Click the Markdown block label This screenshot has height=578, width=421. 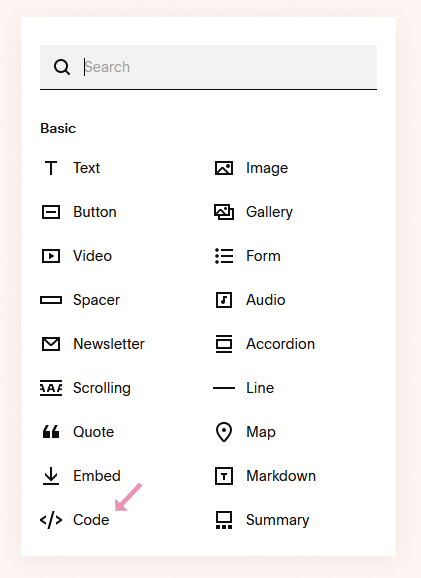tap(281, 476)
